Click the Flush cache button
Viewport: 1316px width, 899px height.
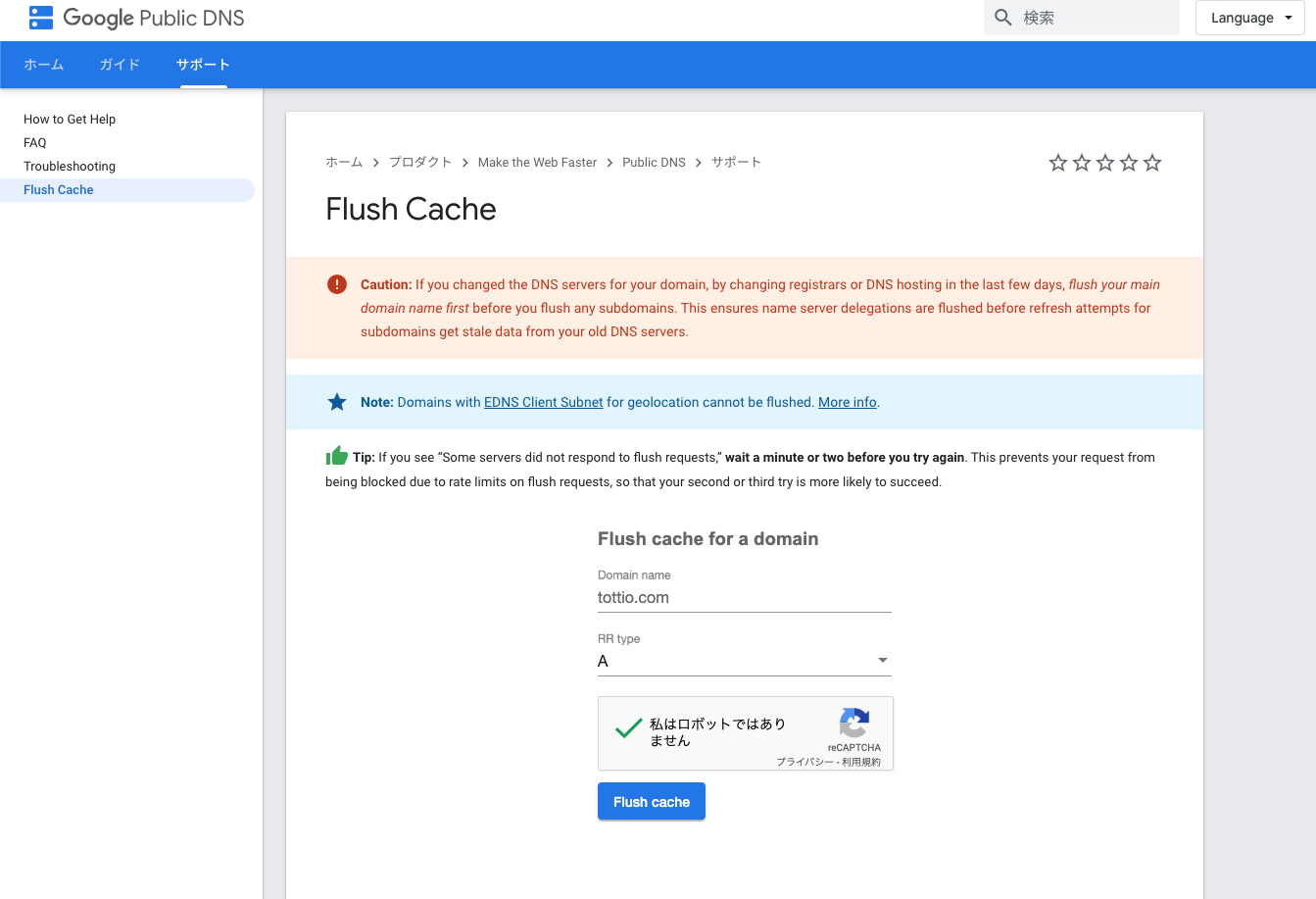(x=652, y=802)
